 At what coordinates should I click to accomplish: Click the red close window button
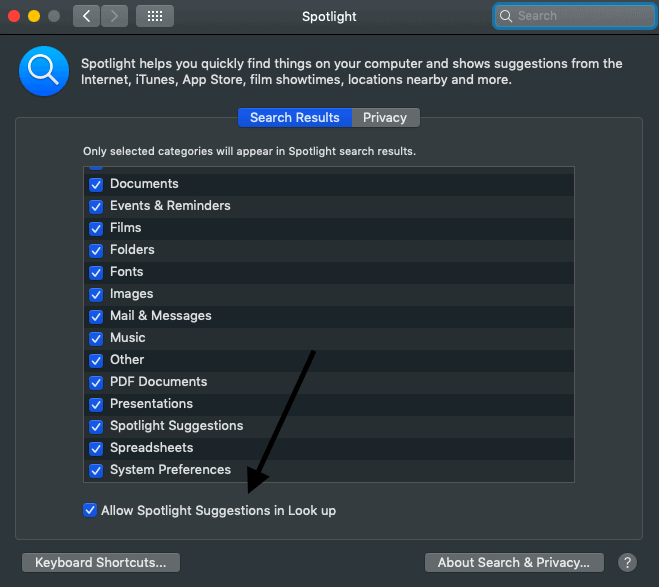click(x=14, y=16)
